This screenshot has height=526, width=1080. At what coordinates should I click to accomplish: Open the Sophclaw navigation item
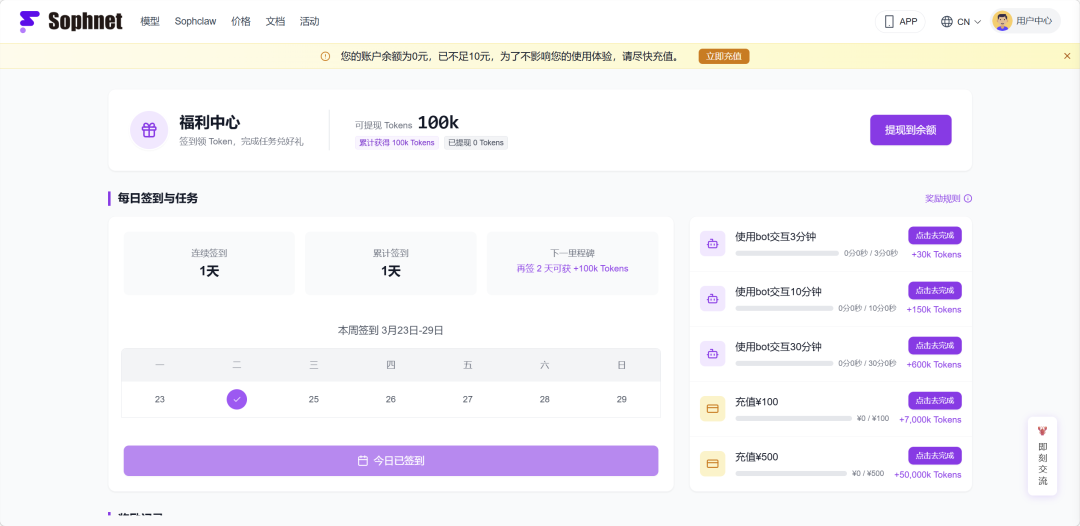pyautogui.click(x=195, y=21)
